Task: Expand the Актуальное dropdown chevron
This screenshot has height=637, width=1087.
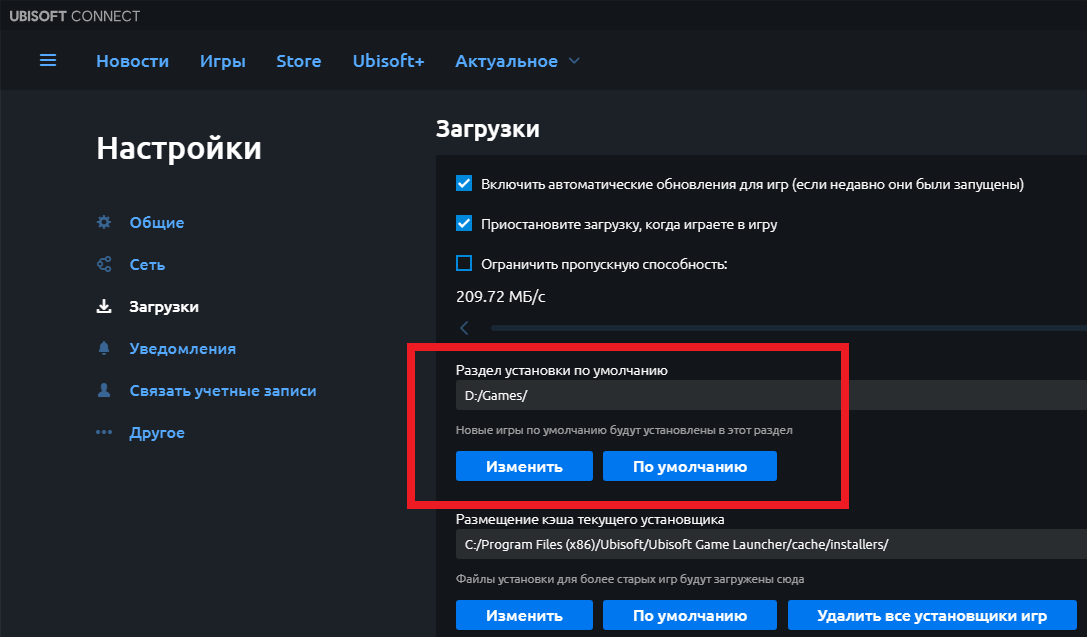Action: coord(574,61)
